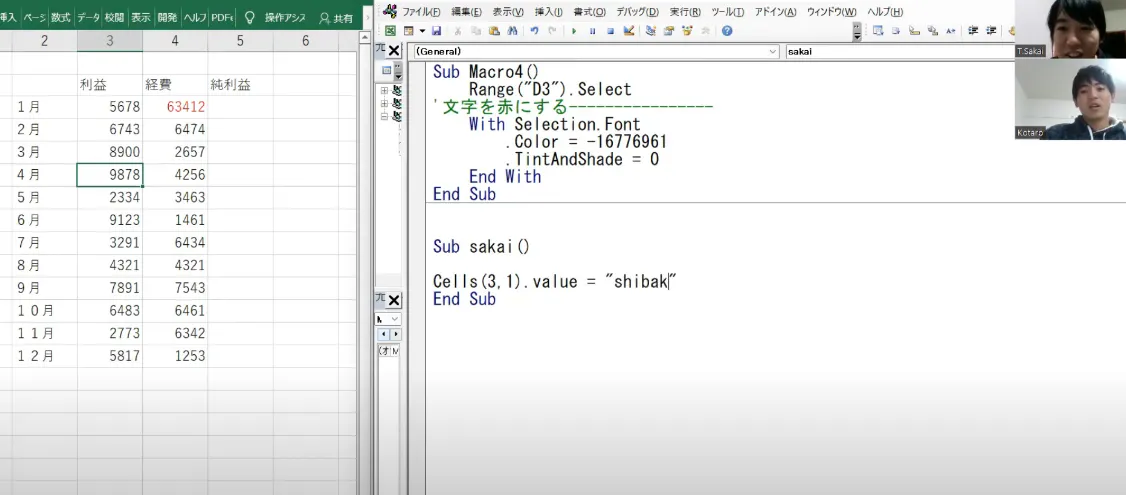The width and height of the screenshot is (1126, 495).
Task: Close the project explorer pane
Action: tap(394, 51)
